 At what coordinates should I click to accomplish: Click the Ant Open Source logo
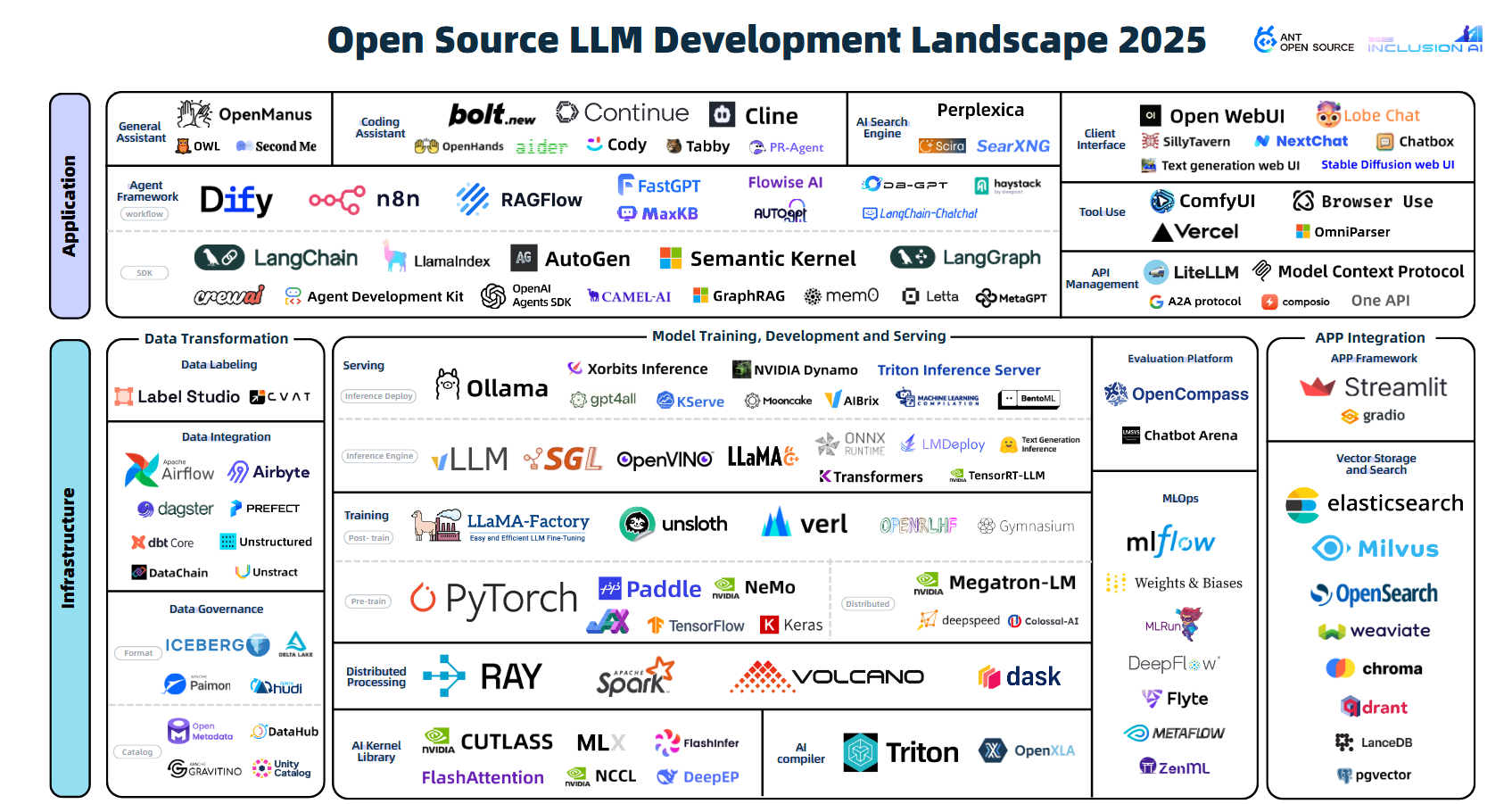(x=1304, y=40)
